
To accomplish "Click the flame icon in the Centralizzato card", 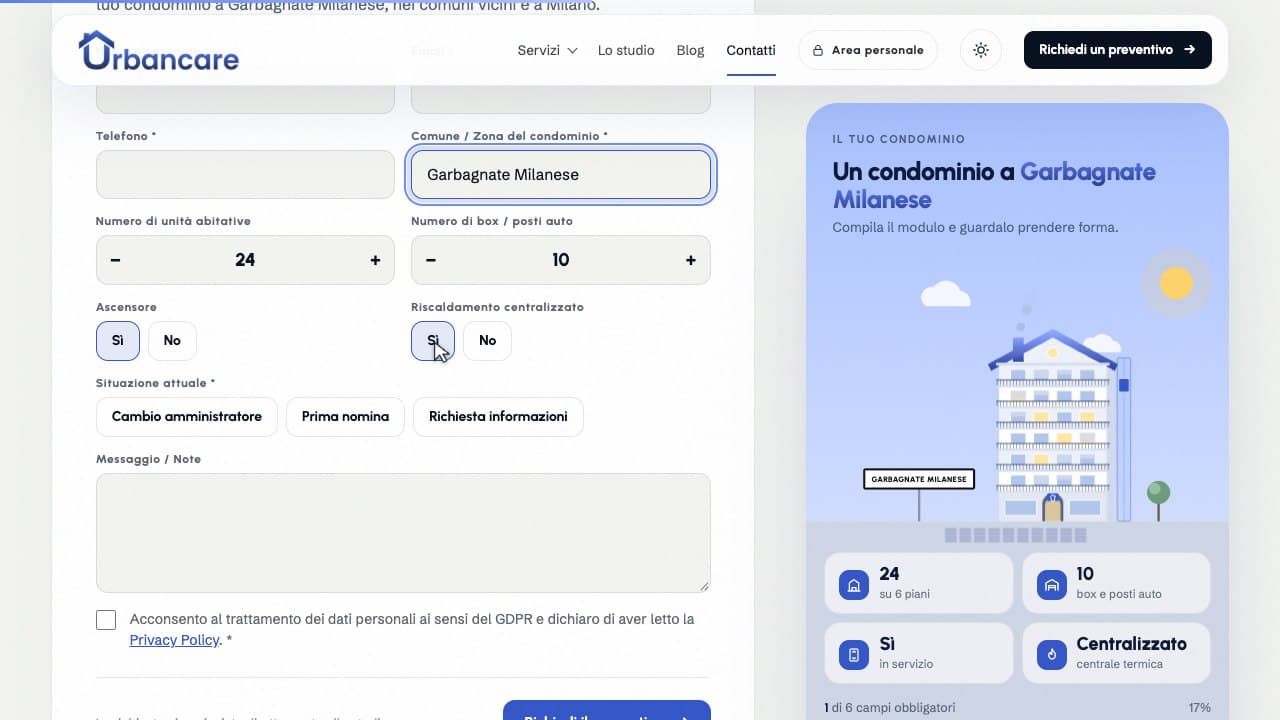I will tap(1052, 655).
